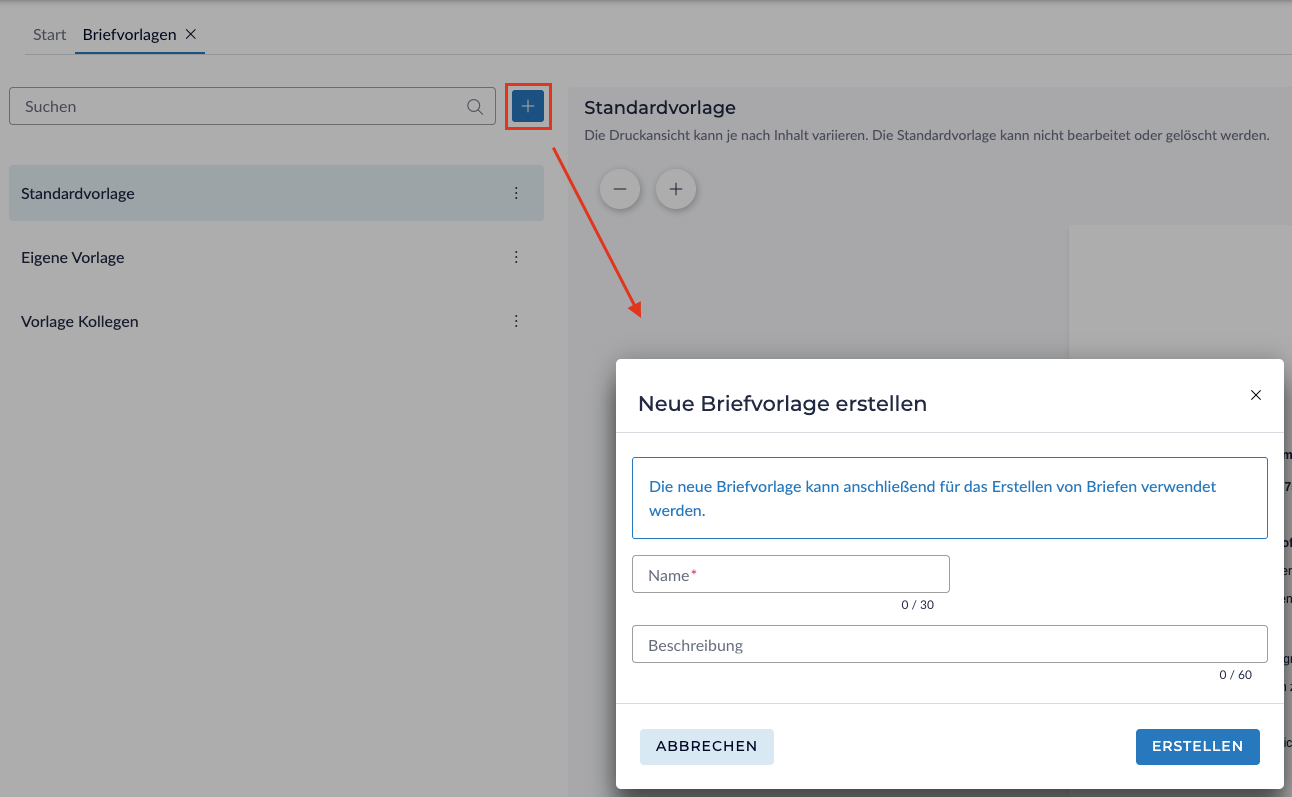The image size is (1292, 797).
Task: Click the search magnifier icon
Action: [475, 107]
